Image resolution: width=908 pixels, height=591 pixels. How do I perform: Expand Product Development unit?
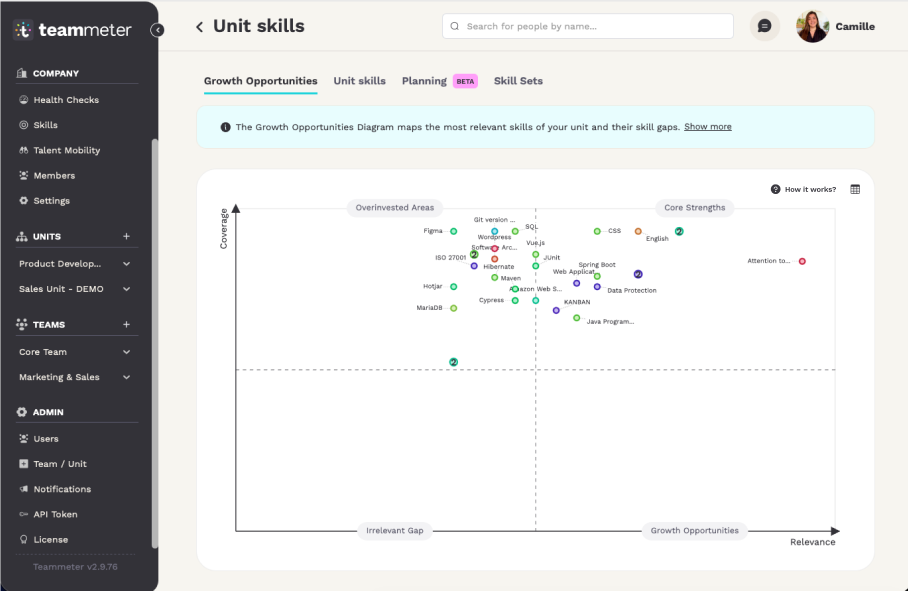(126, 264)
